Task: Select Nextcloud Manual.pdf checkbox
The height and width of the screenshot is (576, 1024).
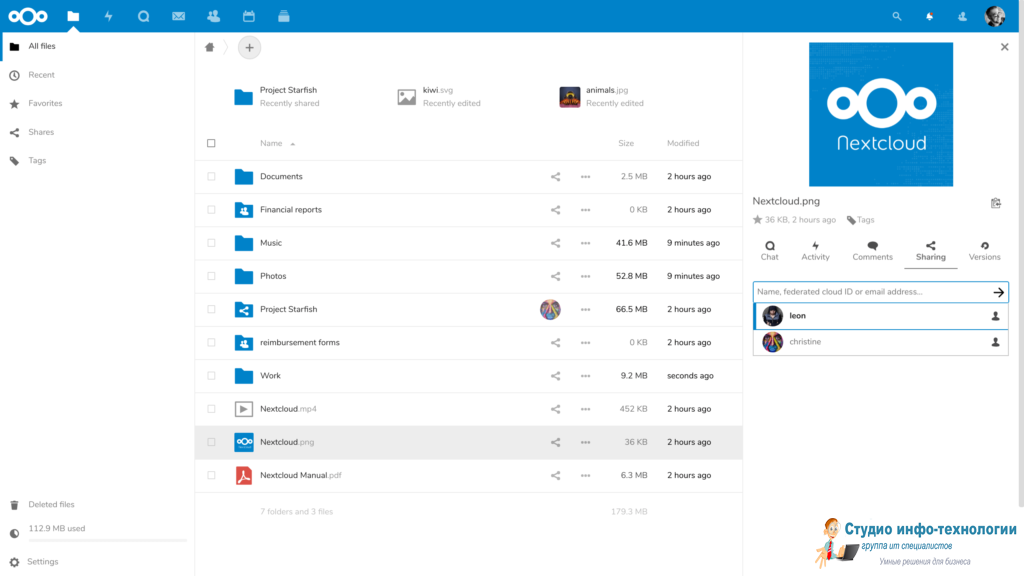Action: click(211, 475)
